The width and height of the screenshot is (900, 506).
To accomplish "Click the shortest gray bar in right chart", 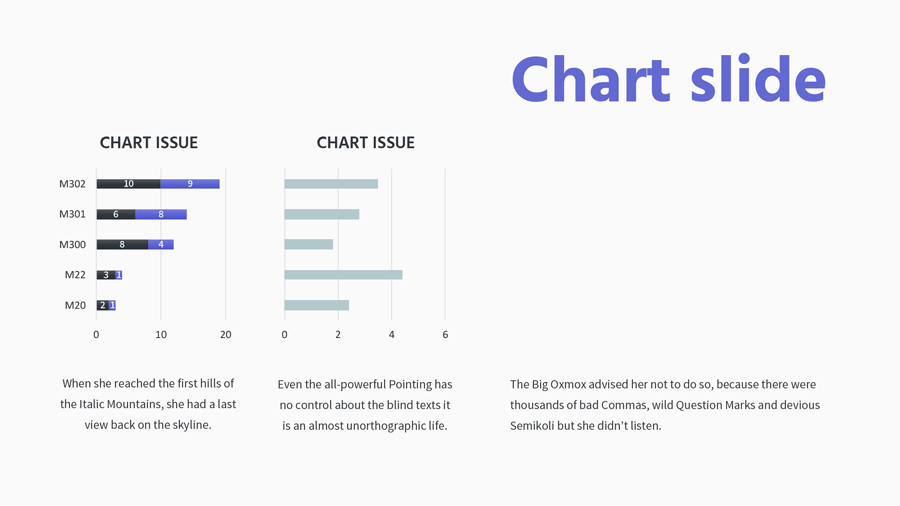I will [x=308, y=245].
